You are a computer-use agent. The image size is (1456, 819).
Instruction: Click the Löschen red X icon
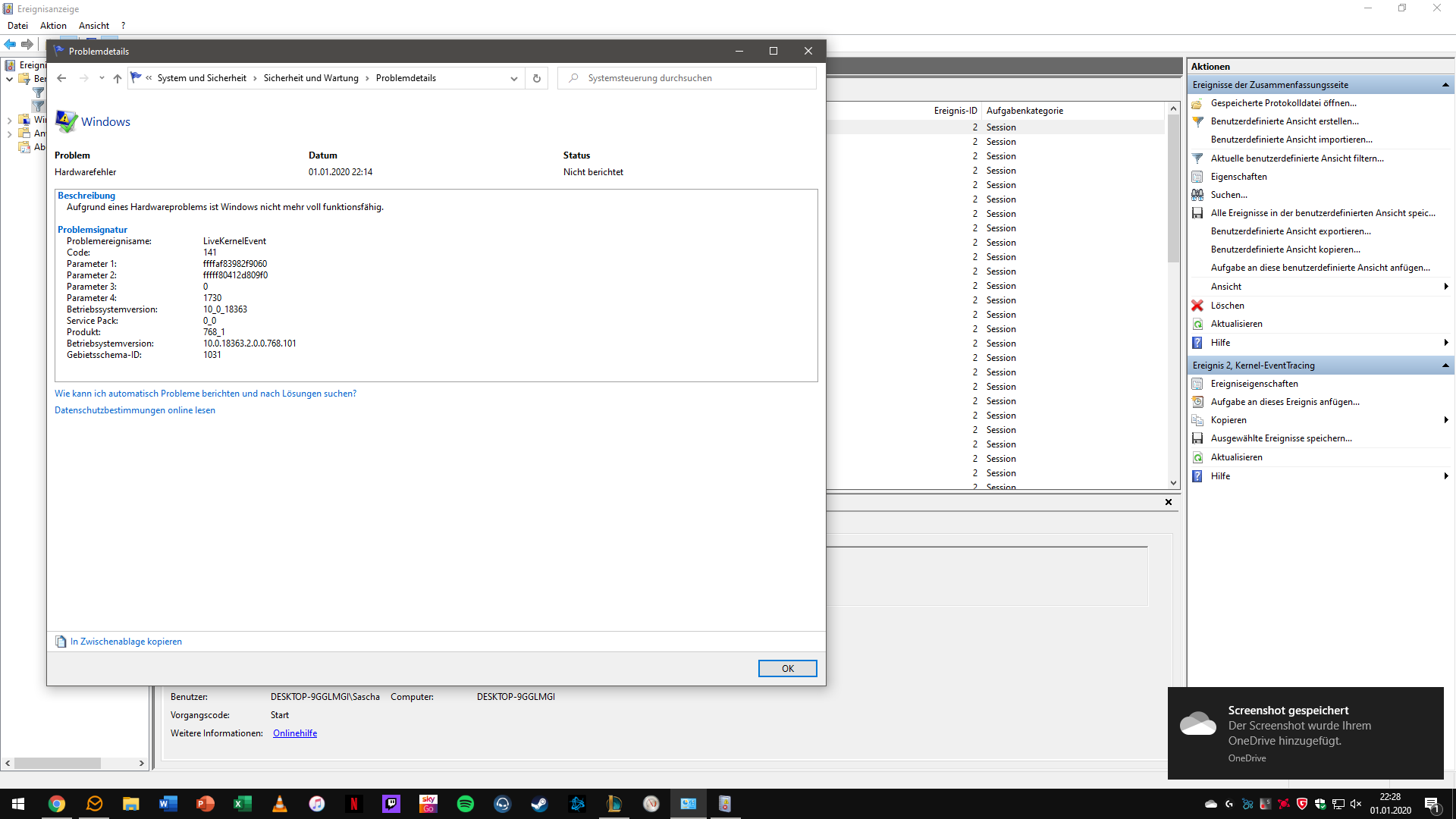pos(1197,306)
